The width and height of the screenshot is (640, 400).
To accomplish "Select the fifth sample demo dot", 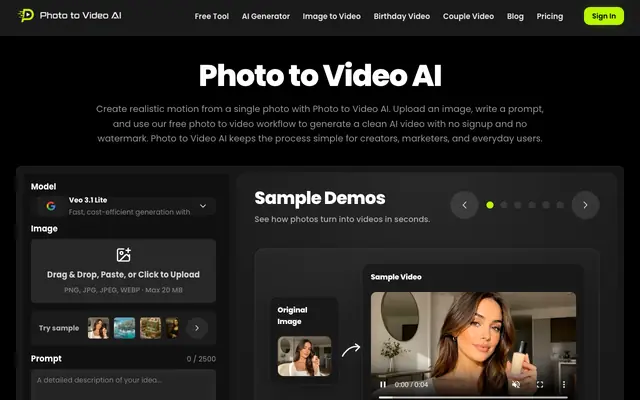I will pyautogui.click(x=546, y=205).
